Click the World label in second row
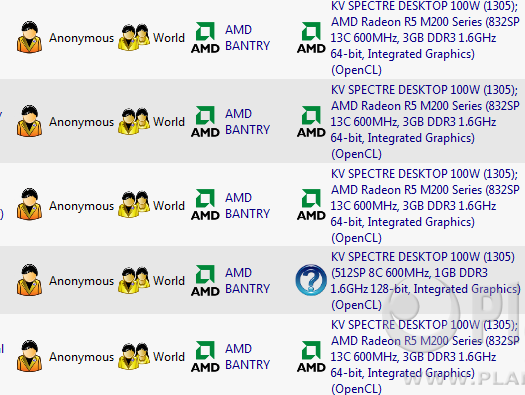Image resolution: width=525 pixels, height=395 pixels. [x=169, y=122]
